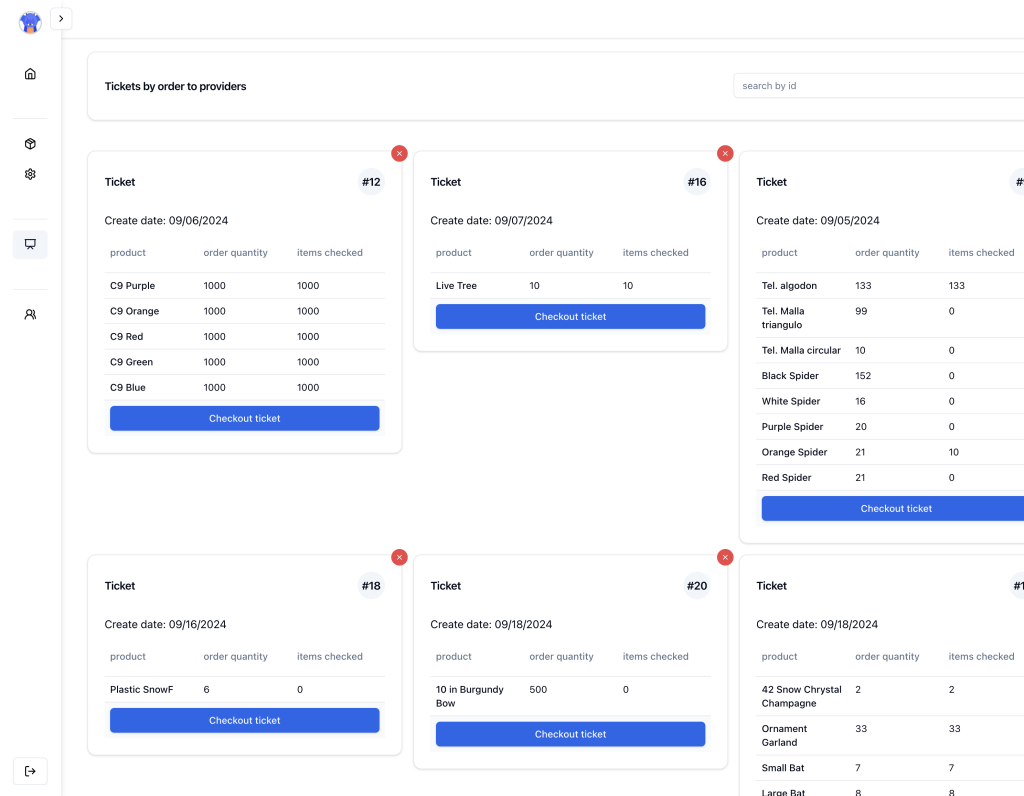Image resolution: width=1024 pixels, height=796 pixels.
Task: Click Create date 09/05/2024 text
Action: coord(818,221)
